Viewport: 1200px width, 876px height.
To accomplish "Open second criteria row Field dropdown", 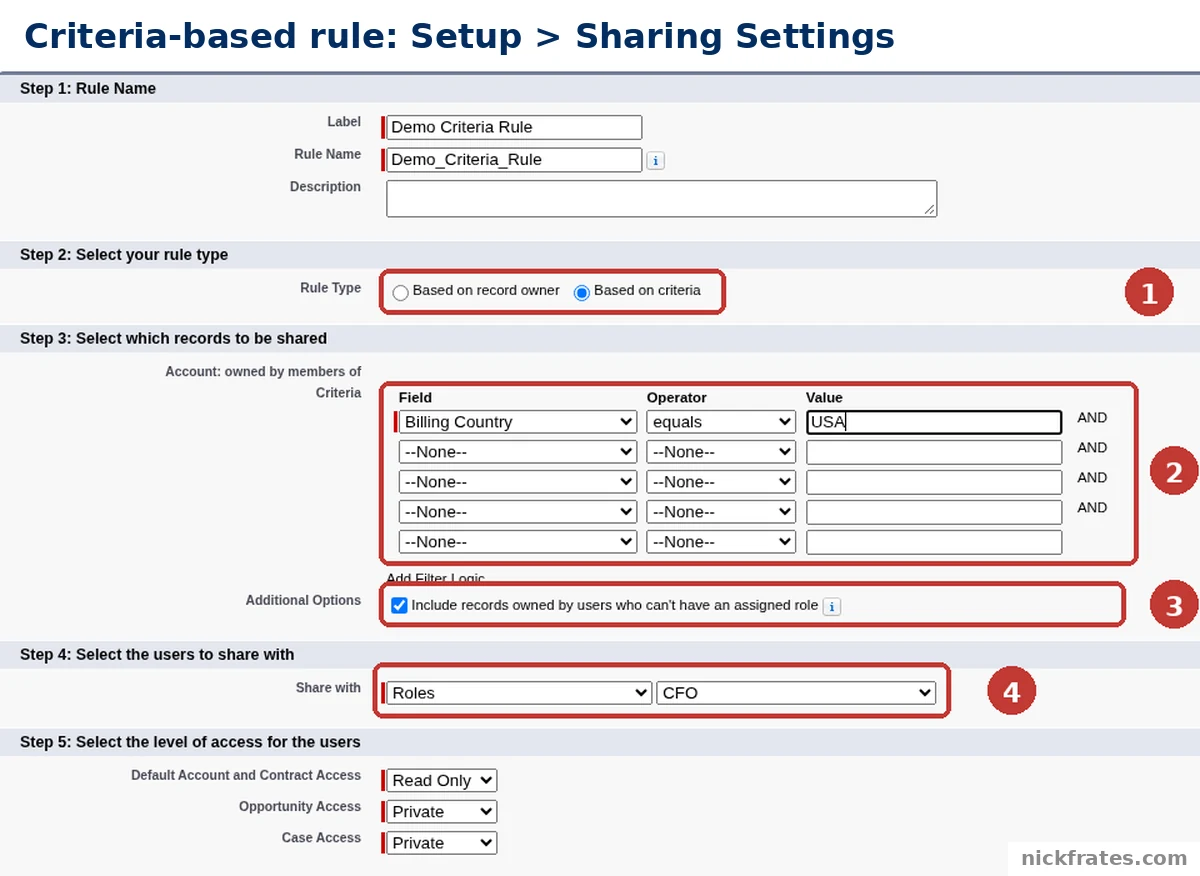I will coord(517,452).
